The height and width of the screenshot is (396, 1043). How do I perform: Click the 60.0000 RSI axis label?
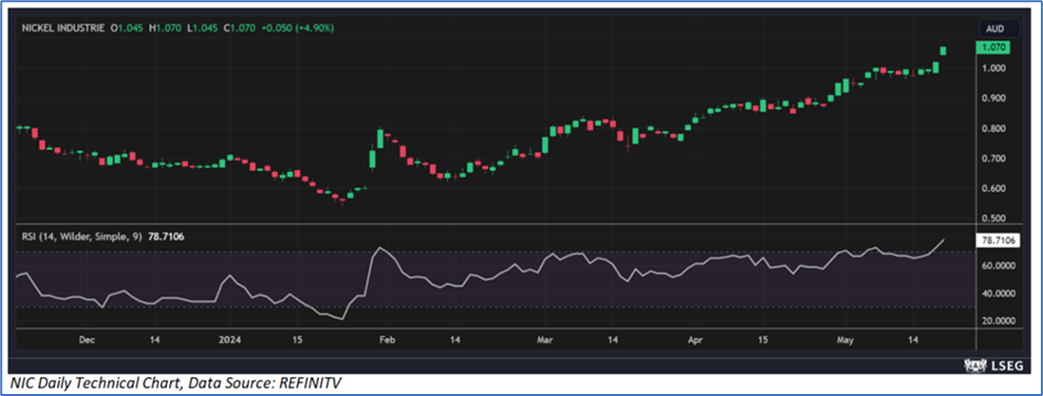coord(997,266)
